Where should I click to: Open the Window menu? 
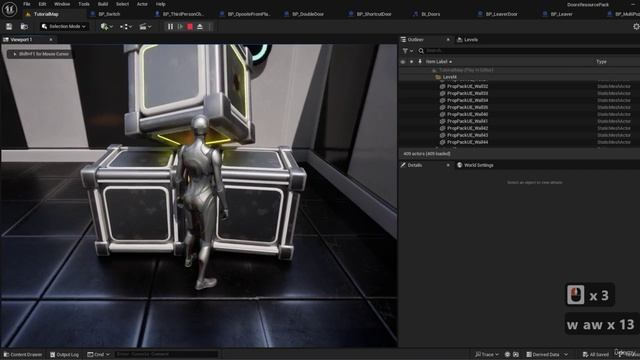pos(62,4)
